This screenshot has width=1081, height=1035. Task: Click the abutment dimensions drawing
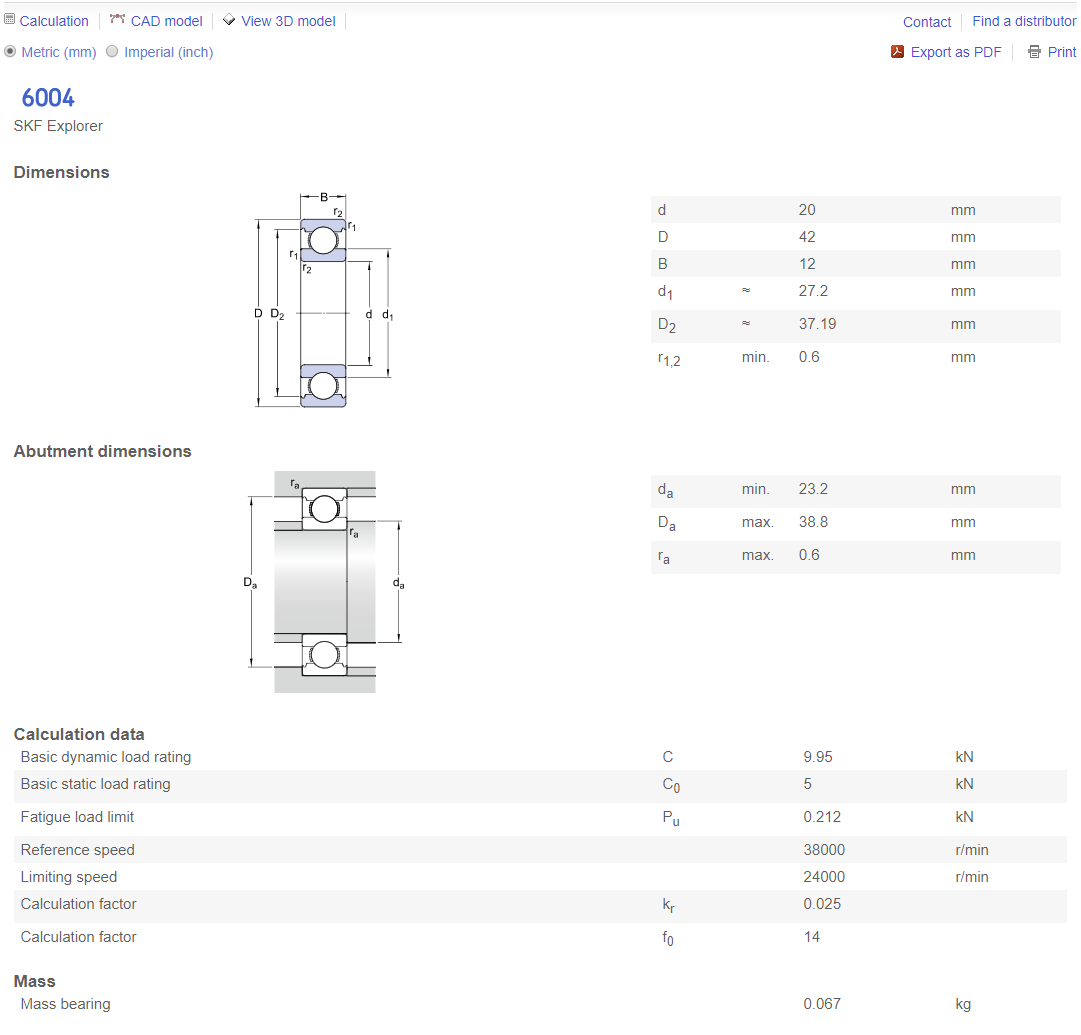point(325,582)
